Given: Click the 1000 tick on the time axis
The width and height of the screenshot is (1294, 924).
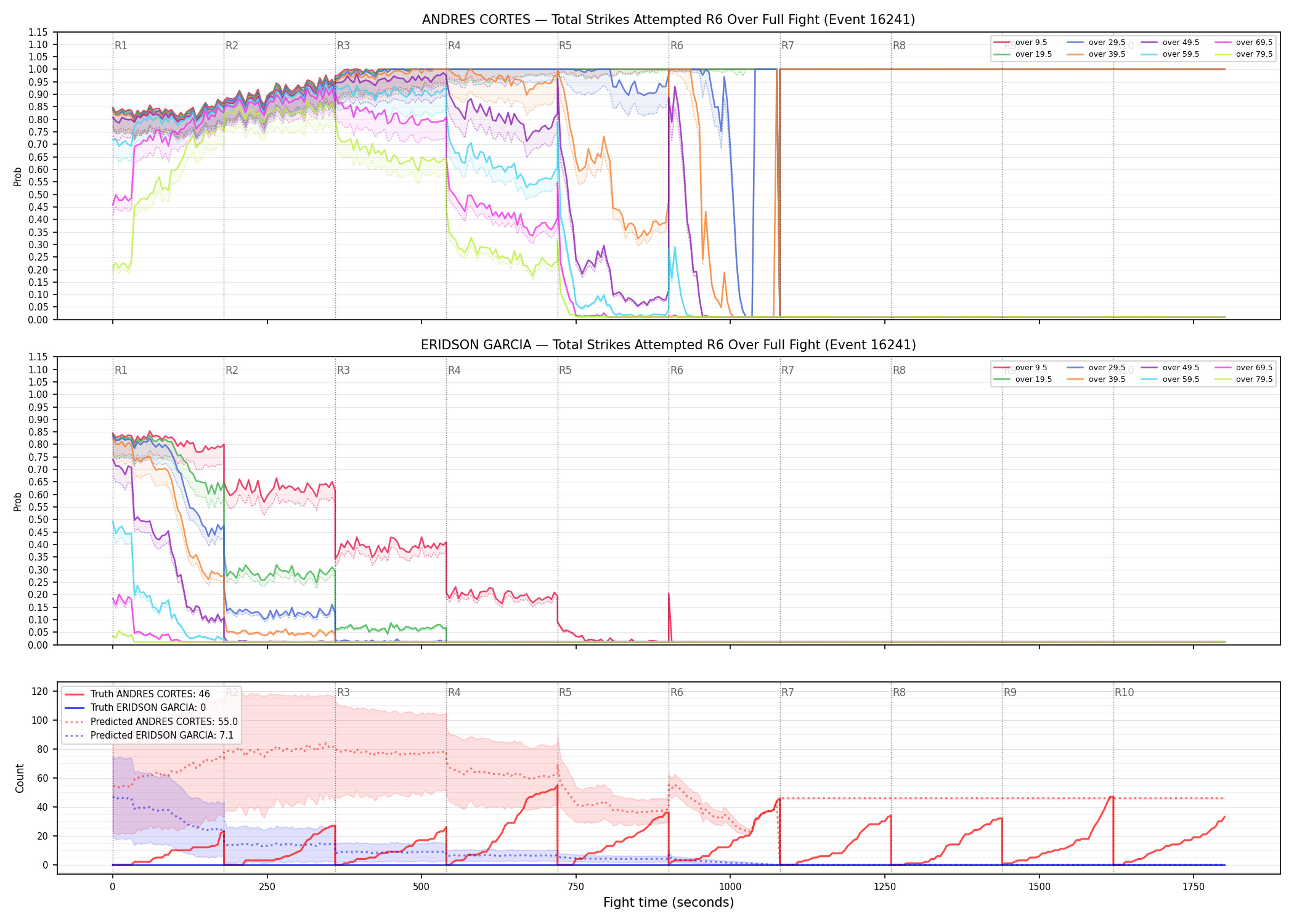Looking at the screenshot, I should pos(730,887).
